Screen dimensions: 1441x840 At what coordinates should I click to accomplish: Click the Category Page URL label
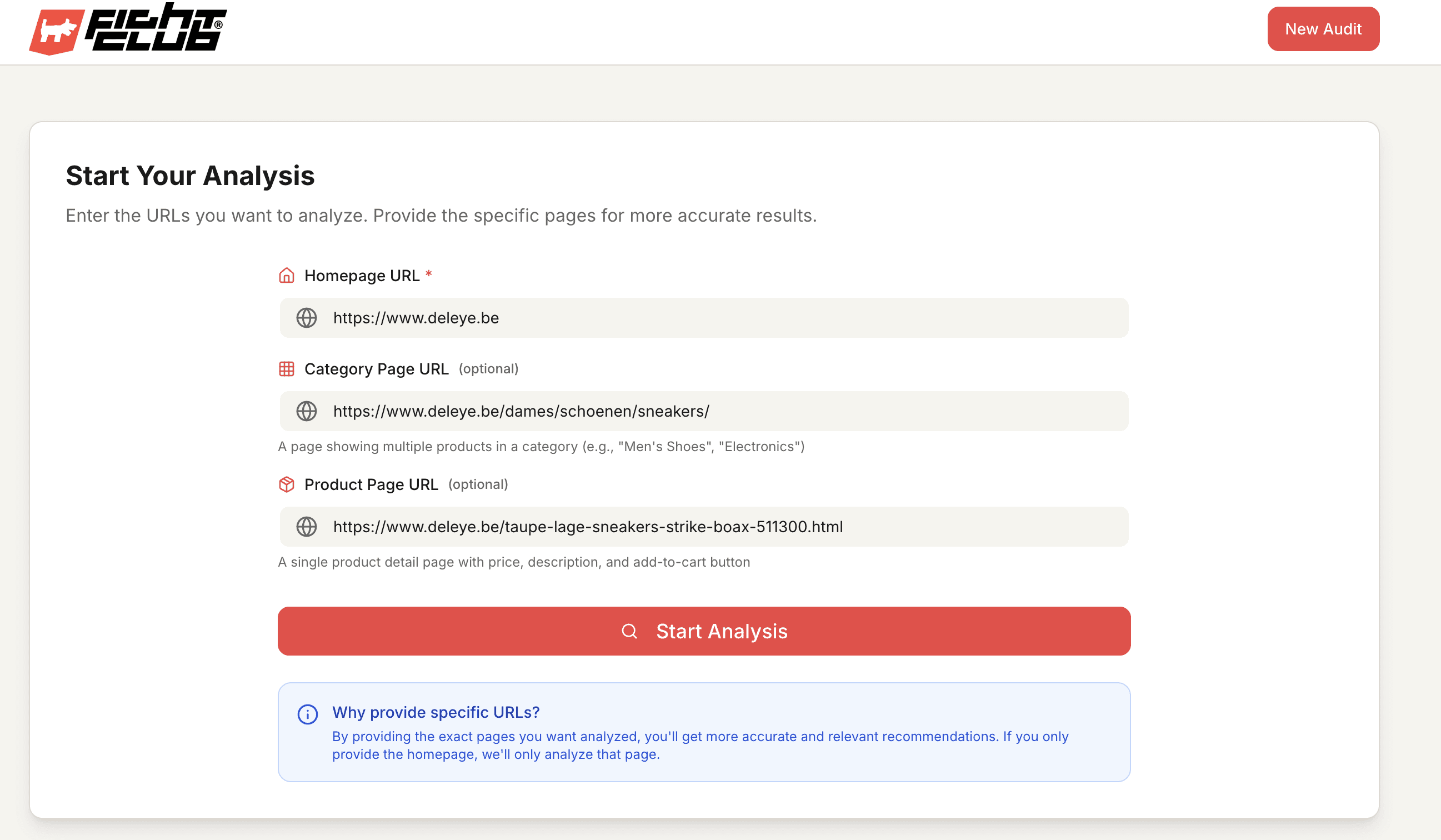coord(376,369)
